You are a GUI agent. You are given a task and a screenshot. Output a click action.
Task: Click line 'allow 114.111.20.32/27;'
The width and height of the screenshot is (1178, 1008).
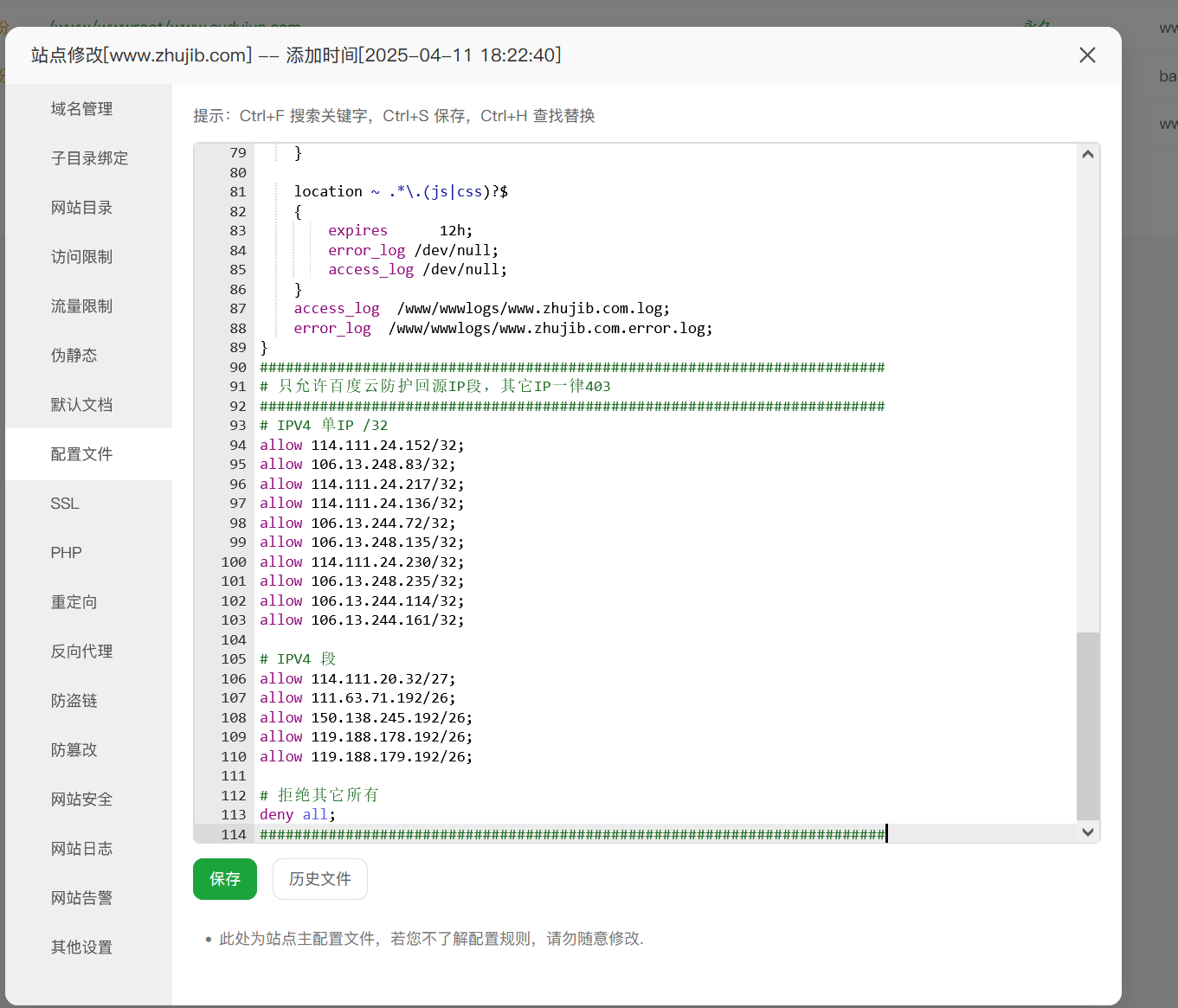[x=357, y=679]
